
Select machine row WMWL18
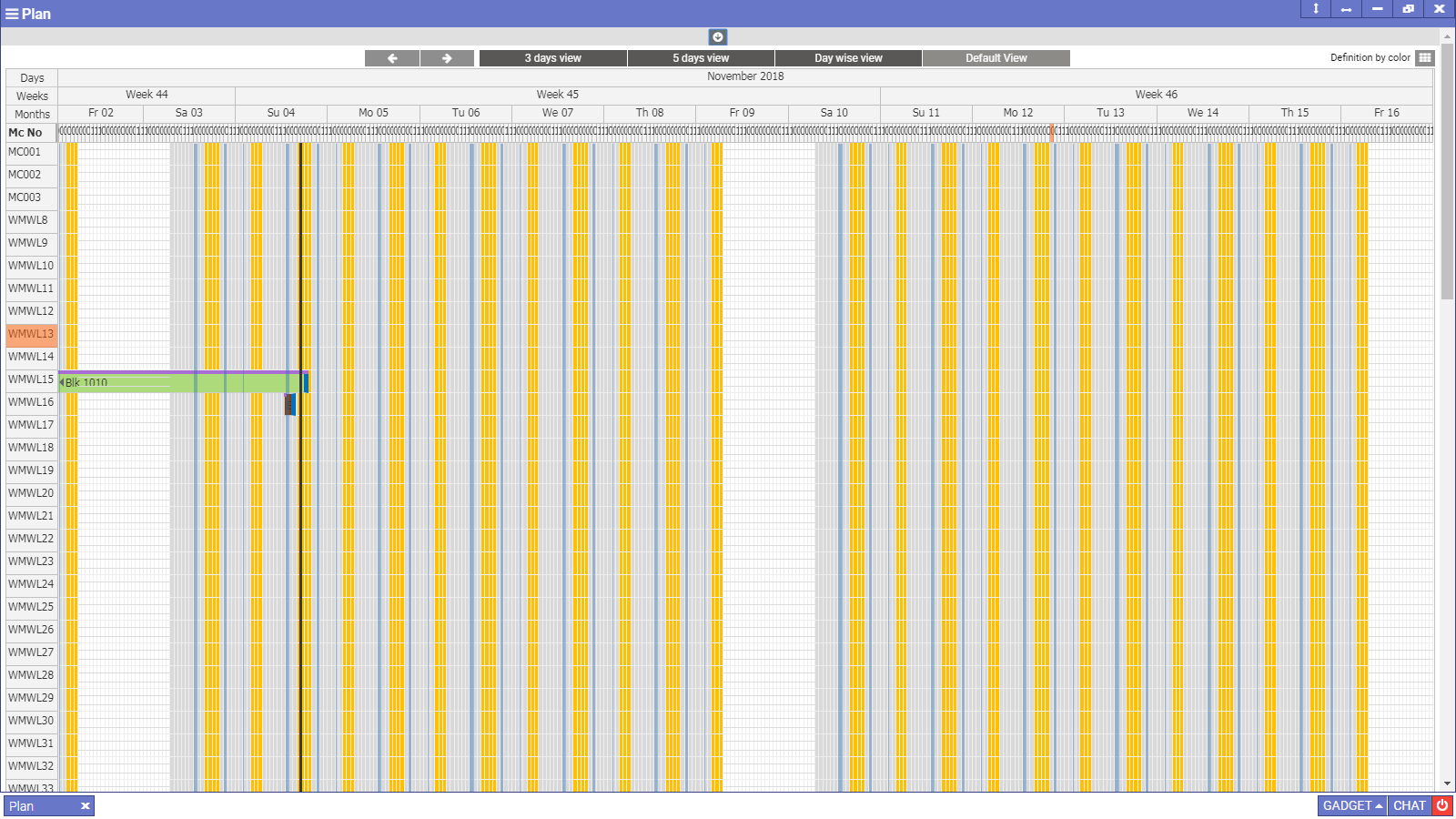point(32,448)
